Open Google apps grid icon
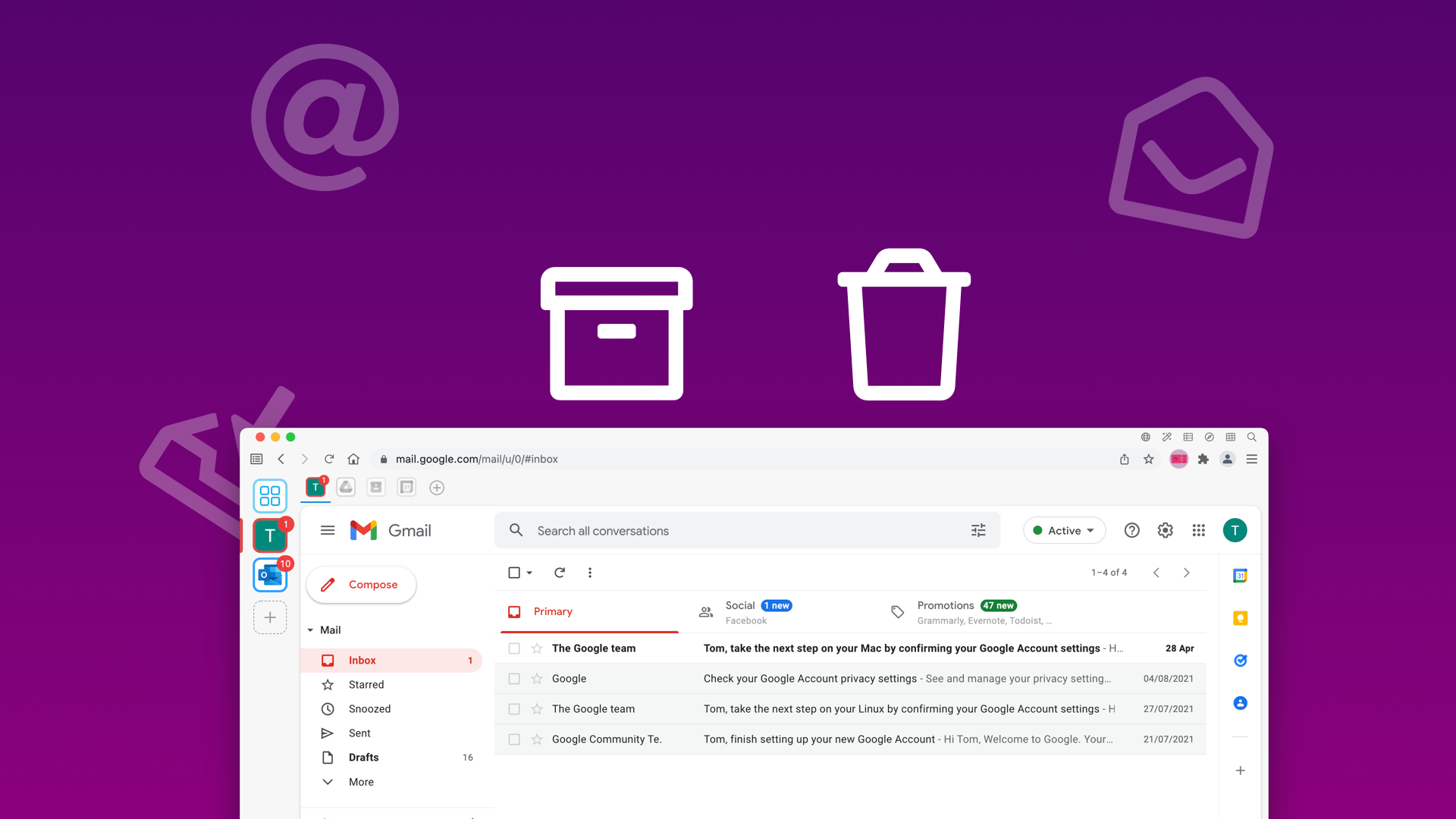 pyautogui.click(x=1198, y=530)
